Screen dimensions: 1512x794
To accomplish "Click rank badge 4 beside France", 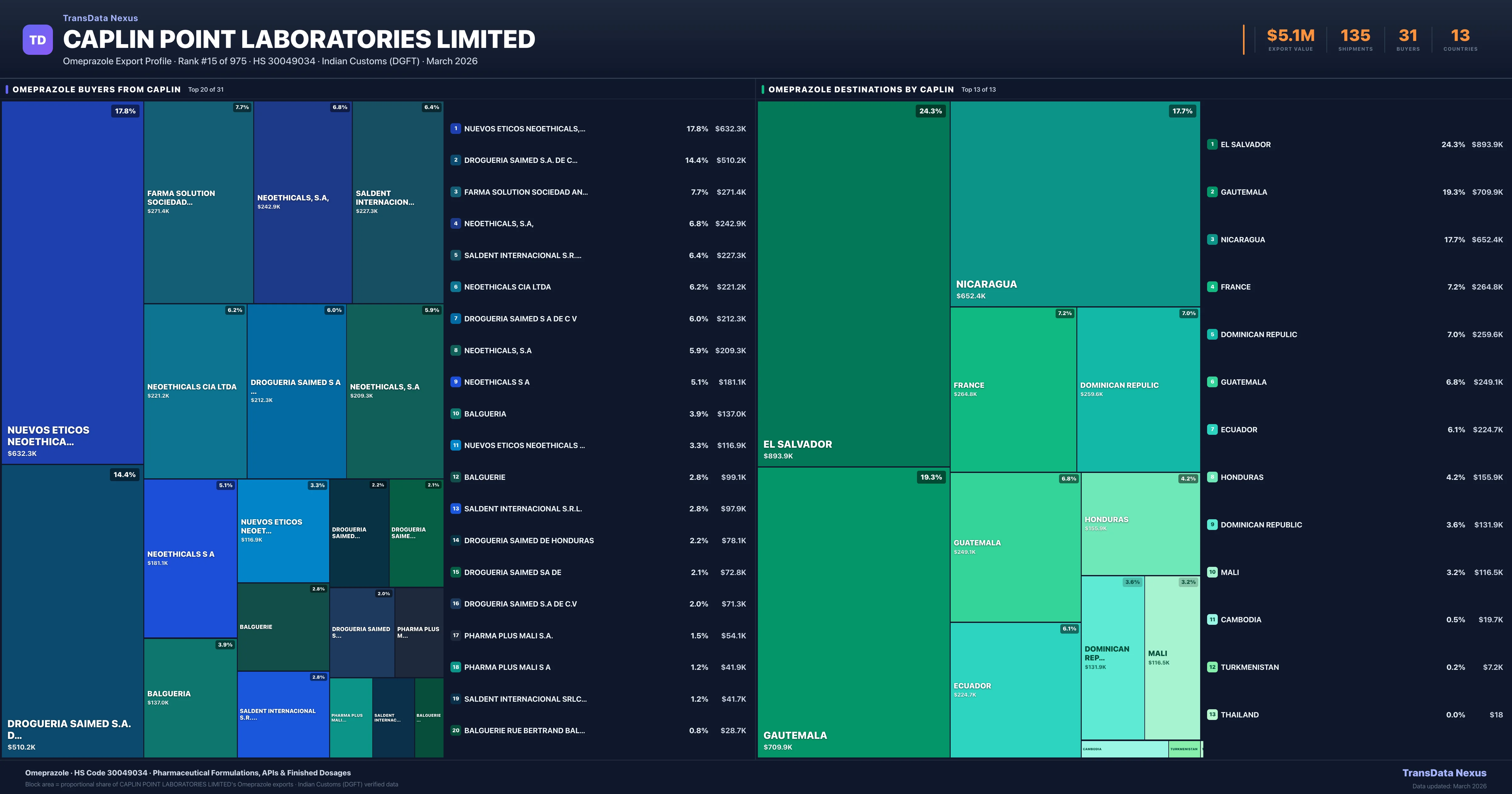I will [x=1212, y=287].
